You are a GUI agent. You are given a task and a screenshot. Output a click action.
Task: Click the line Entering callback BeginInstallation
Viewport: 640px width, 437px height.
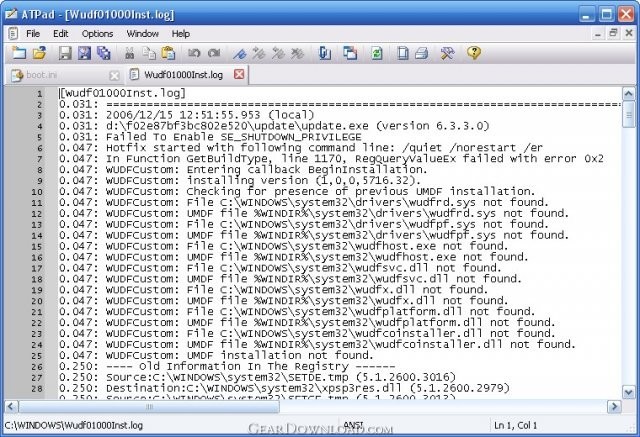click(x=243, y=170)
